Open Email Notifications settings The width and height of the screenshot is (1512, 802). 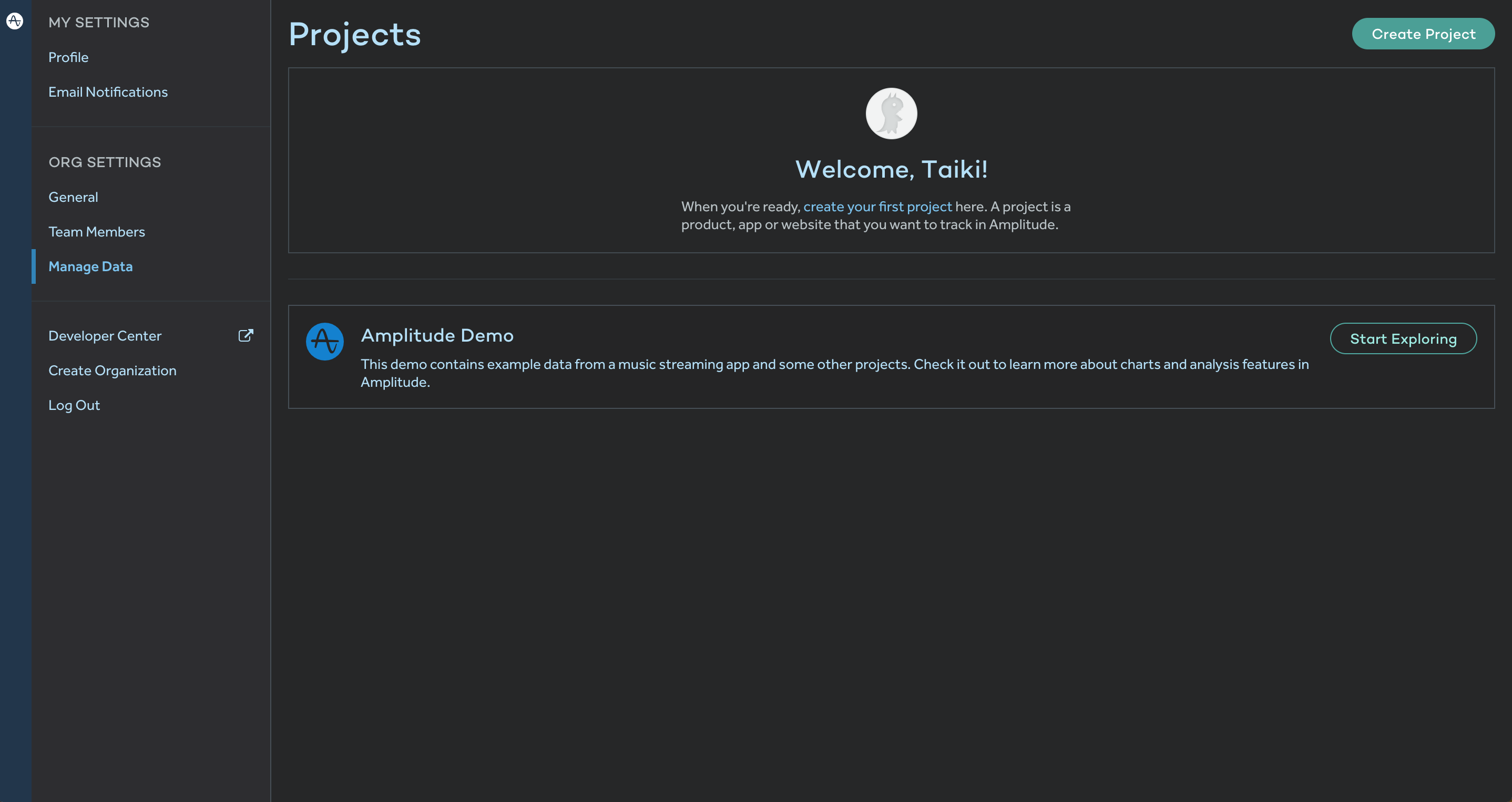coord(108,92)
